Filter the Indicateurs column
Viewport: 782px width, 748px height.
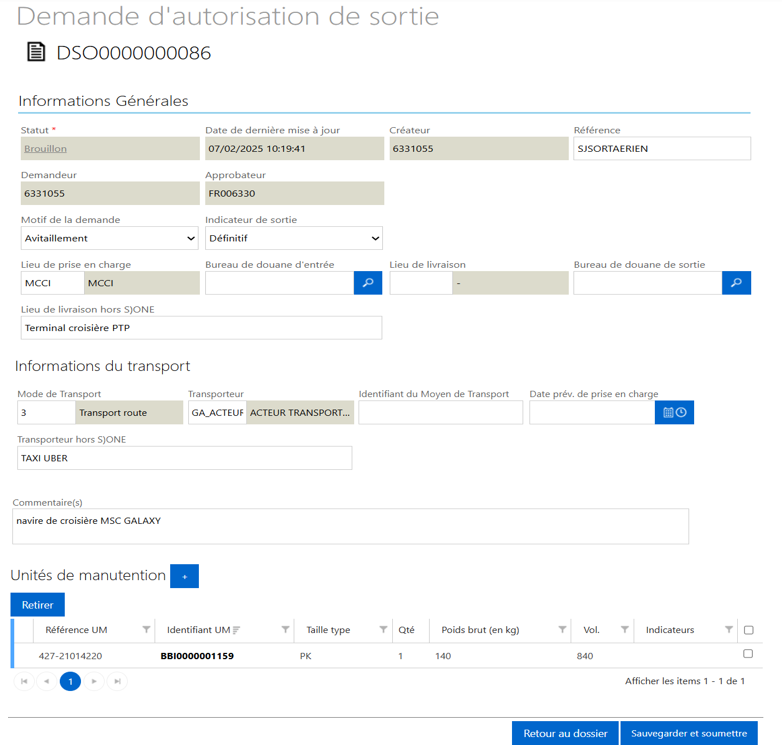coord(729,630)
